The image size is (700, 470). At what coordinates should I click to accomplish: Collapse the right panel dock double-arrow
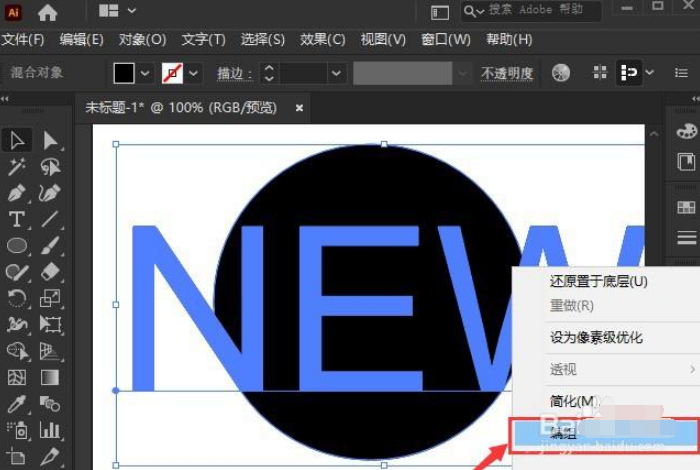[x=696, y=99]
